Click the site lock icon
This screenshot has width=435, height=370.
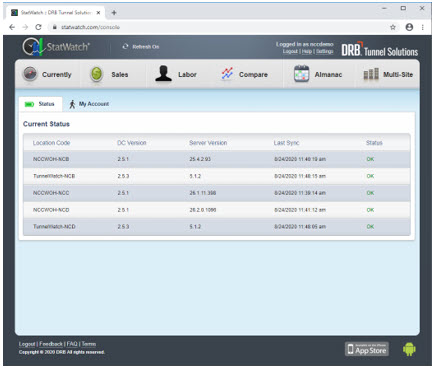(x=54, y=27)
